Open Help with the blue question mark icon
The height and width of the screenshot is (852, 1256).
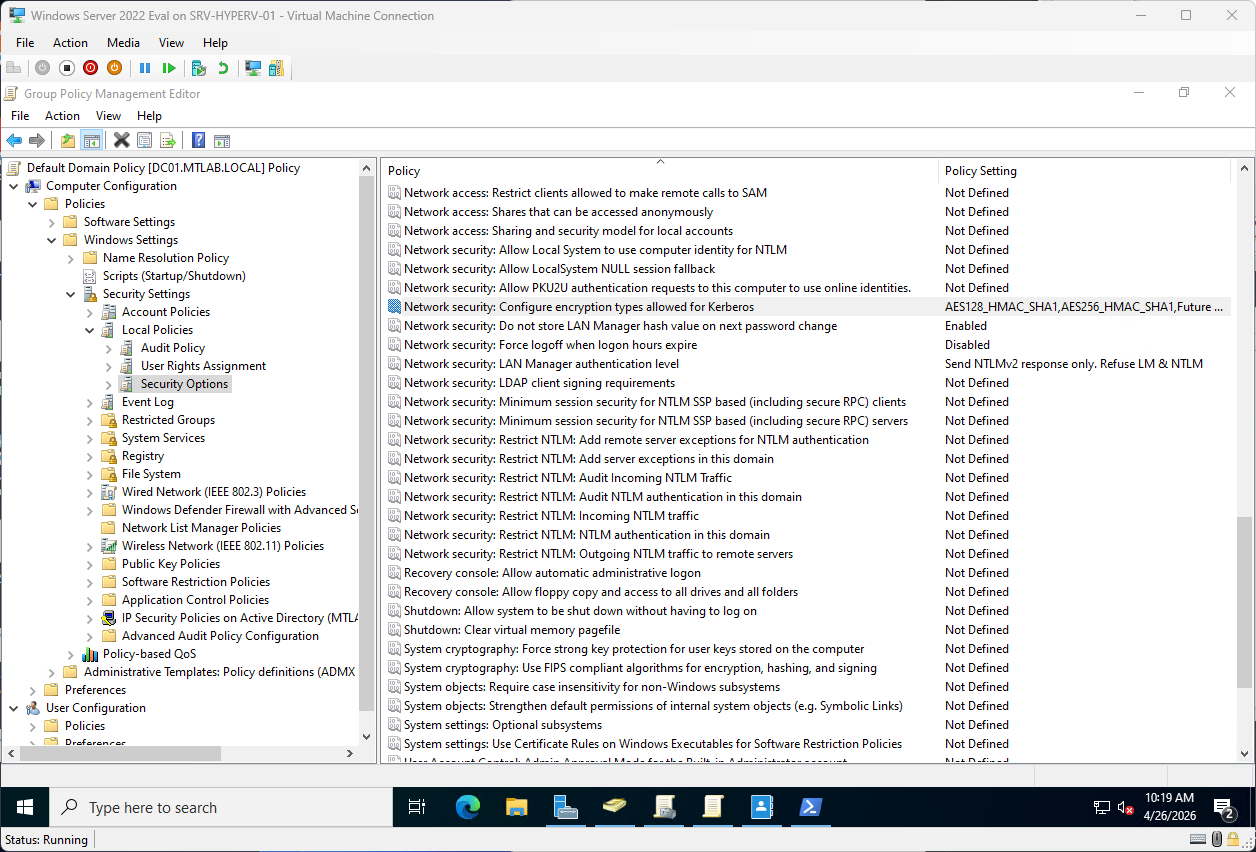coord(199,140)
